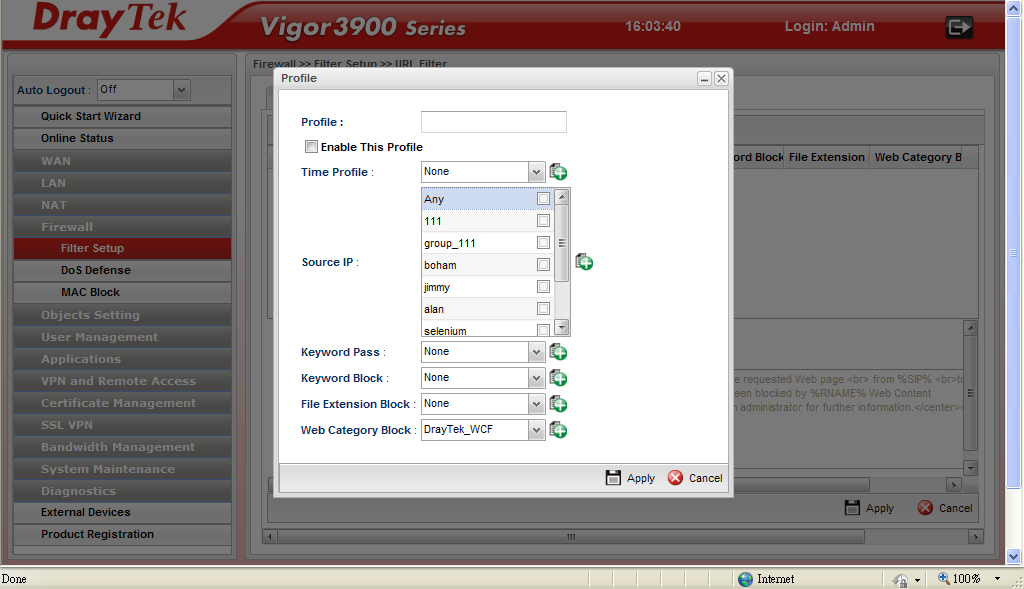Image resolution: width=1024 pixels, height=589 pixels.
Task: Click Apply text in the Profile dialog
Action: (x=641, y=479)
